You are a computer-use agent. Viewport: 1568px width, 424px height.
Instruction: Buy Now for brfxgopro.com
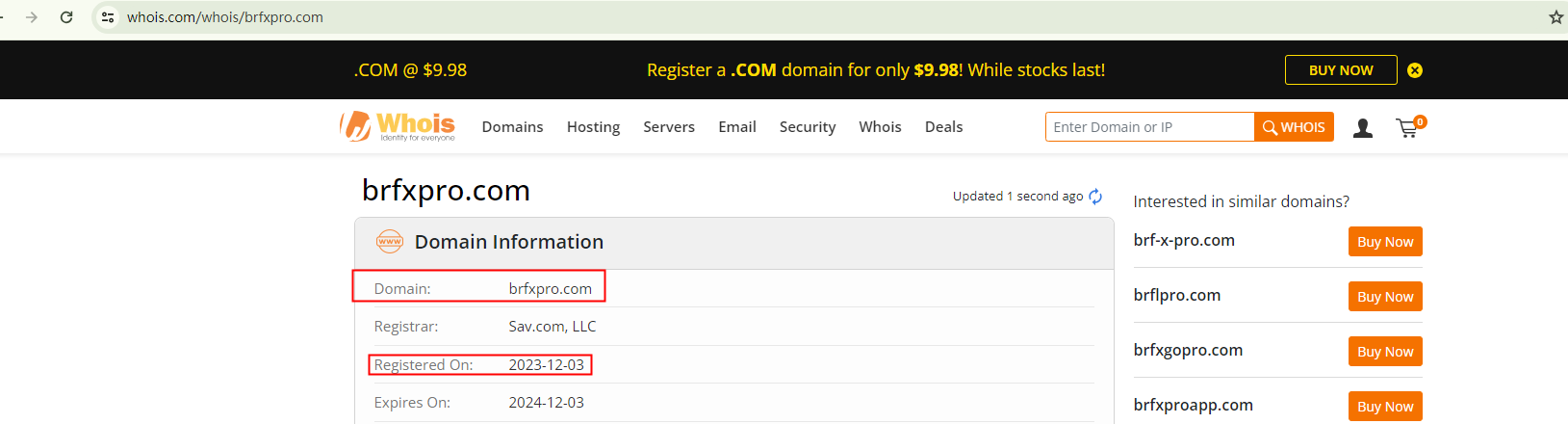click(x=1384, y=352)
